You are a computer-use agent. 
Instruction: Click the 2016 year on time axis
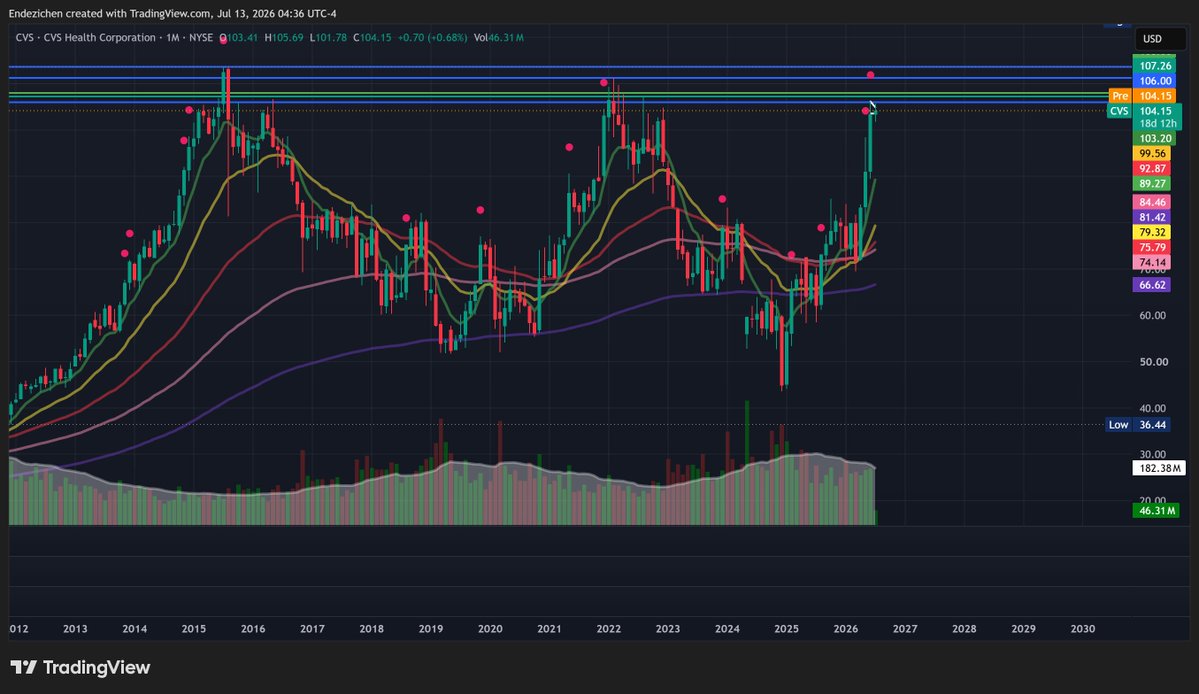coord(253,628)
